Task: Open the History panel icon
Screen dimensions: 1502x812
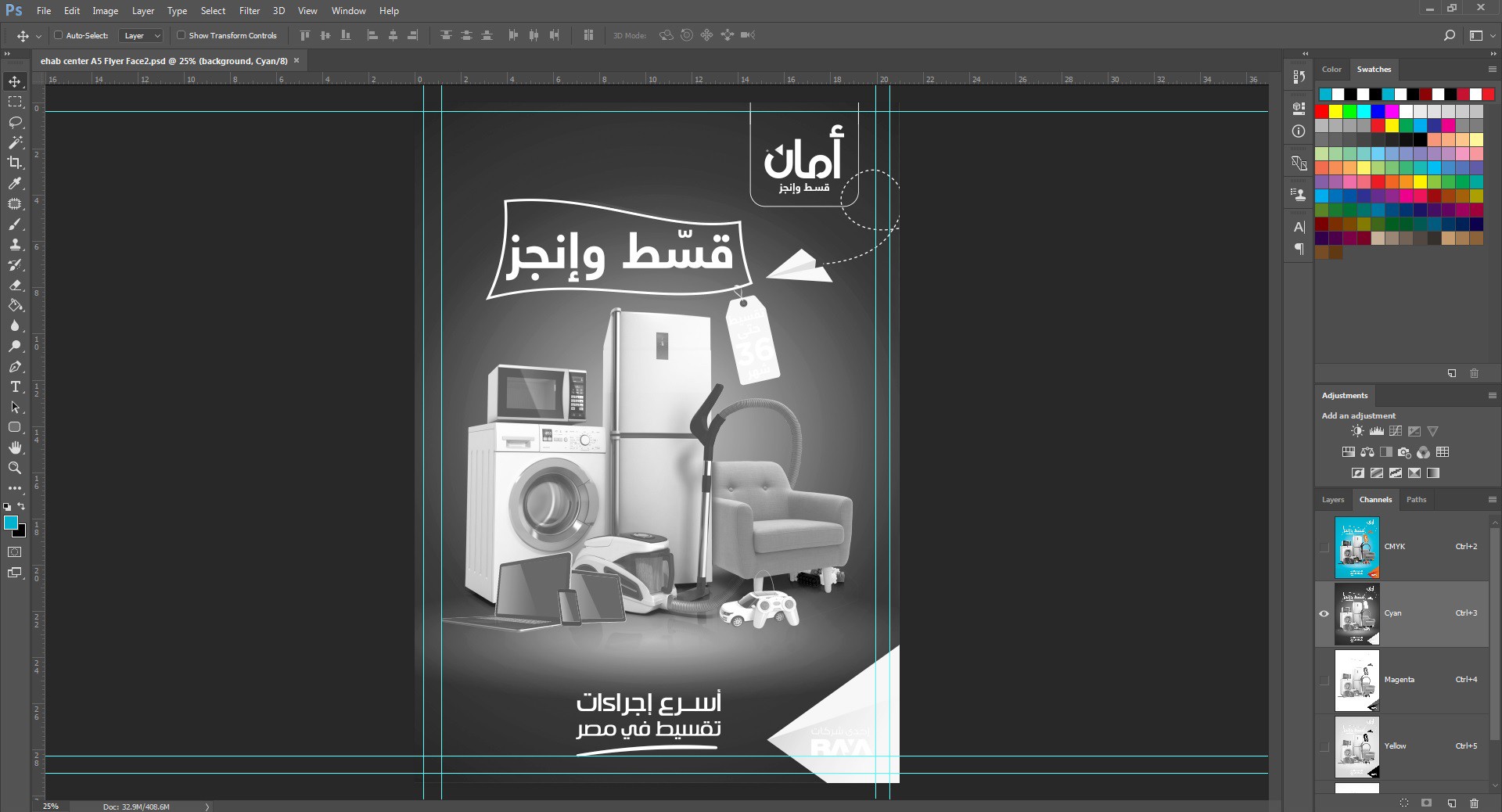Action: [1299, 77]
